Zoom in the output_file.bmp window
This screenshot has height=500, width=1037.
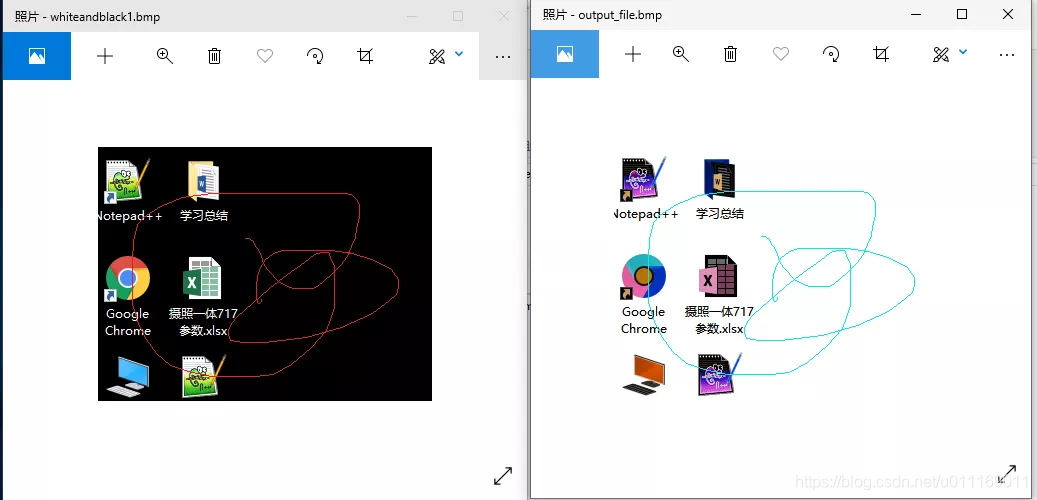click(x=681, y=54)
